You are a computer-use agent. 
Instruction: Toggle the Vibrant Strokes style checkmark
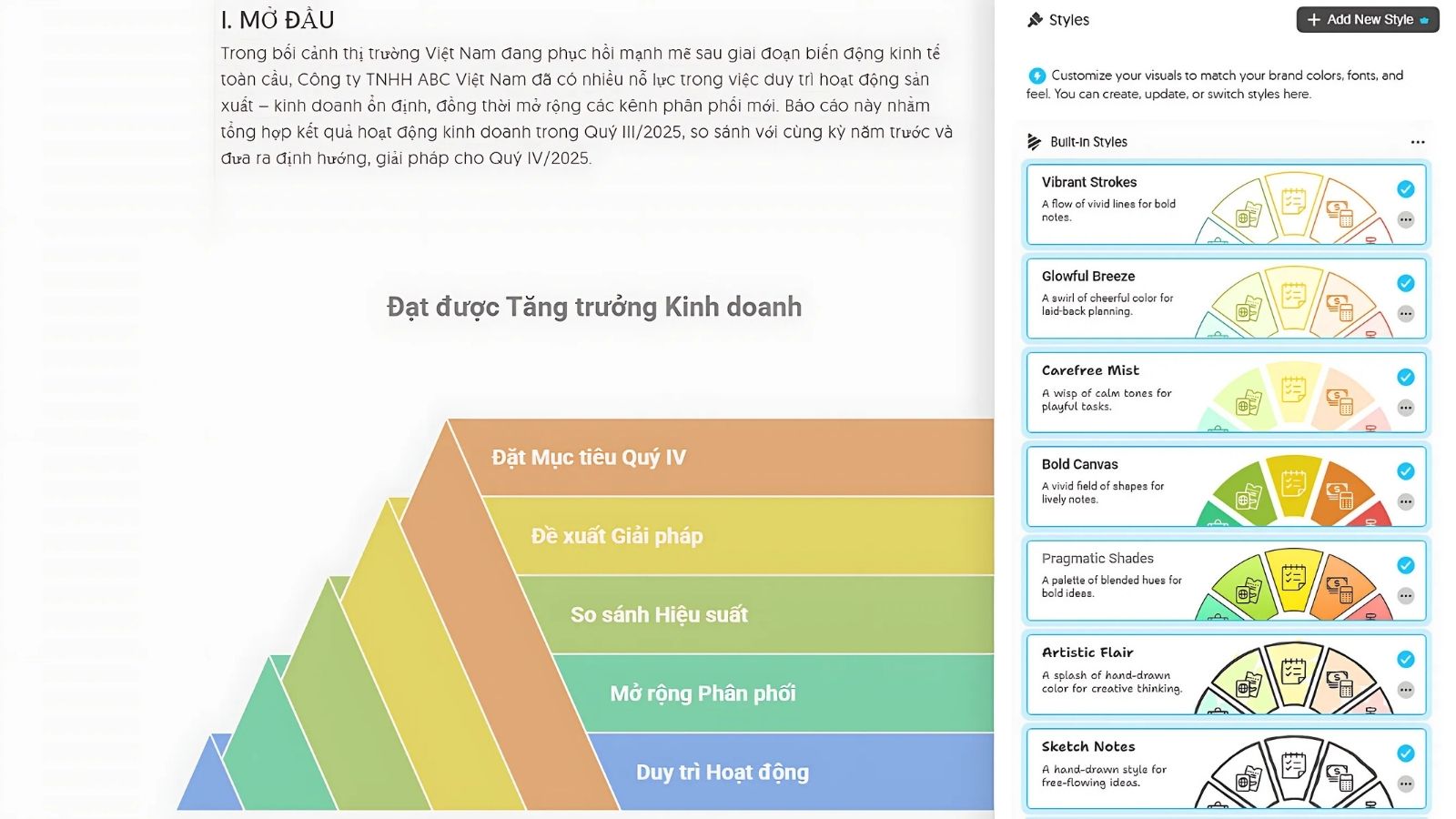point(1406,189)
